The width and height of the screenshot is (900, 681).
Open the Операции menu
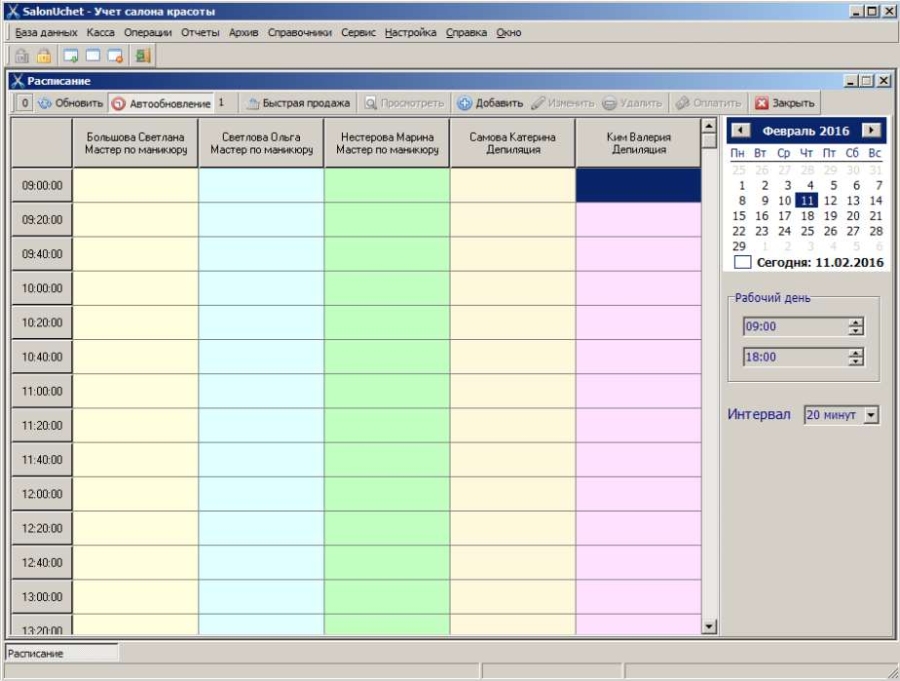(x=148, y=33)
